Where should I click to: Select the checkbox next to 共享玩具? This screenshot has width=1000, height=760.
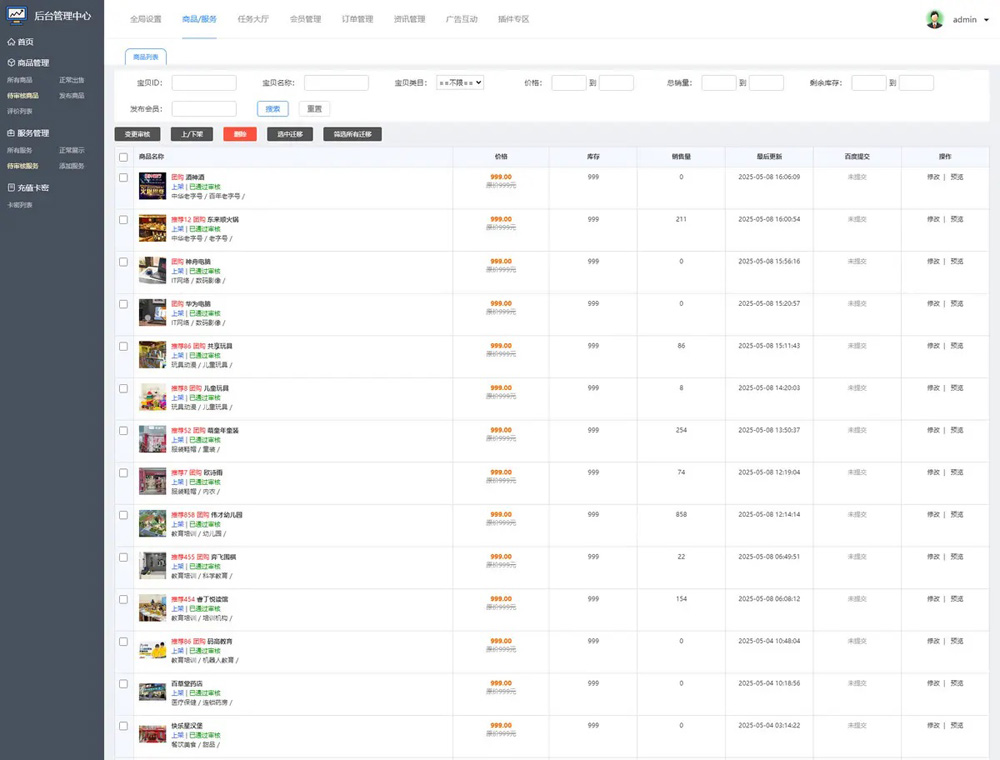[x=124, y=346]
